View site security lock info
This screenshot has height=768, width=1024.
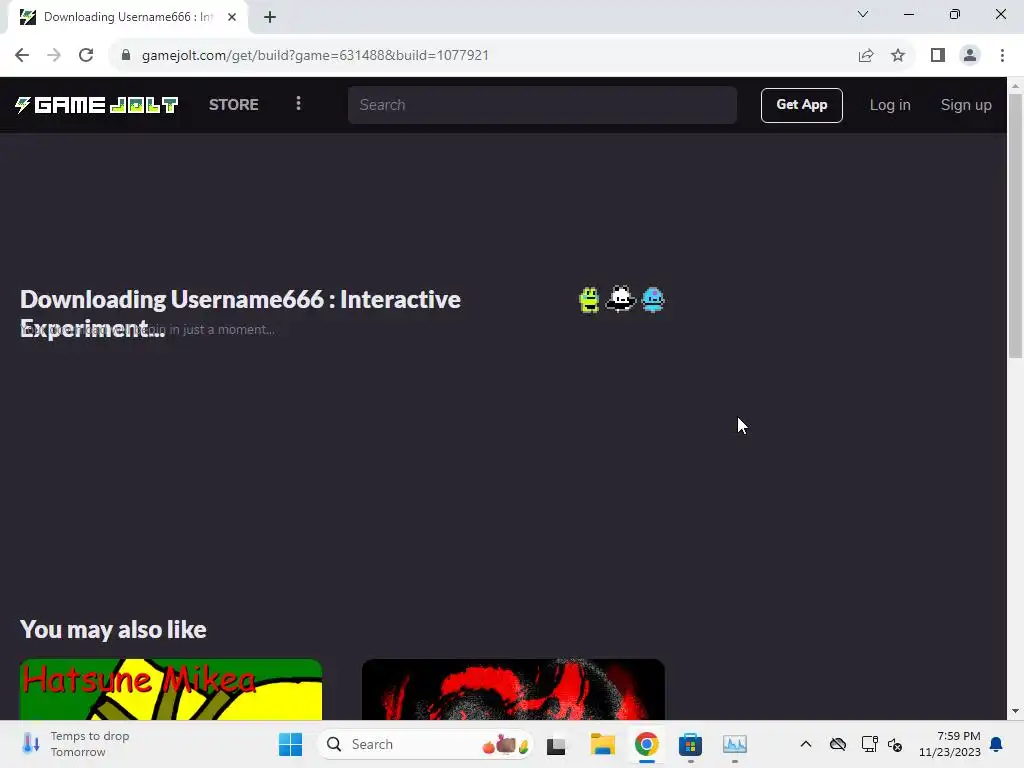tap(126, 55)
